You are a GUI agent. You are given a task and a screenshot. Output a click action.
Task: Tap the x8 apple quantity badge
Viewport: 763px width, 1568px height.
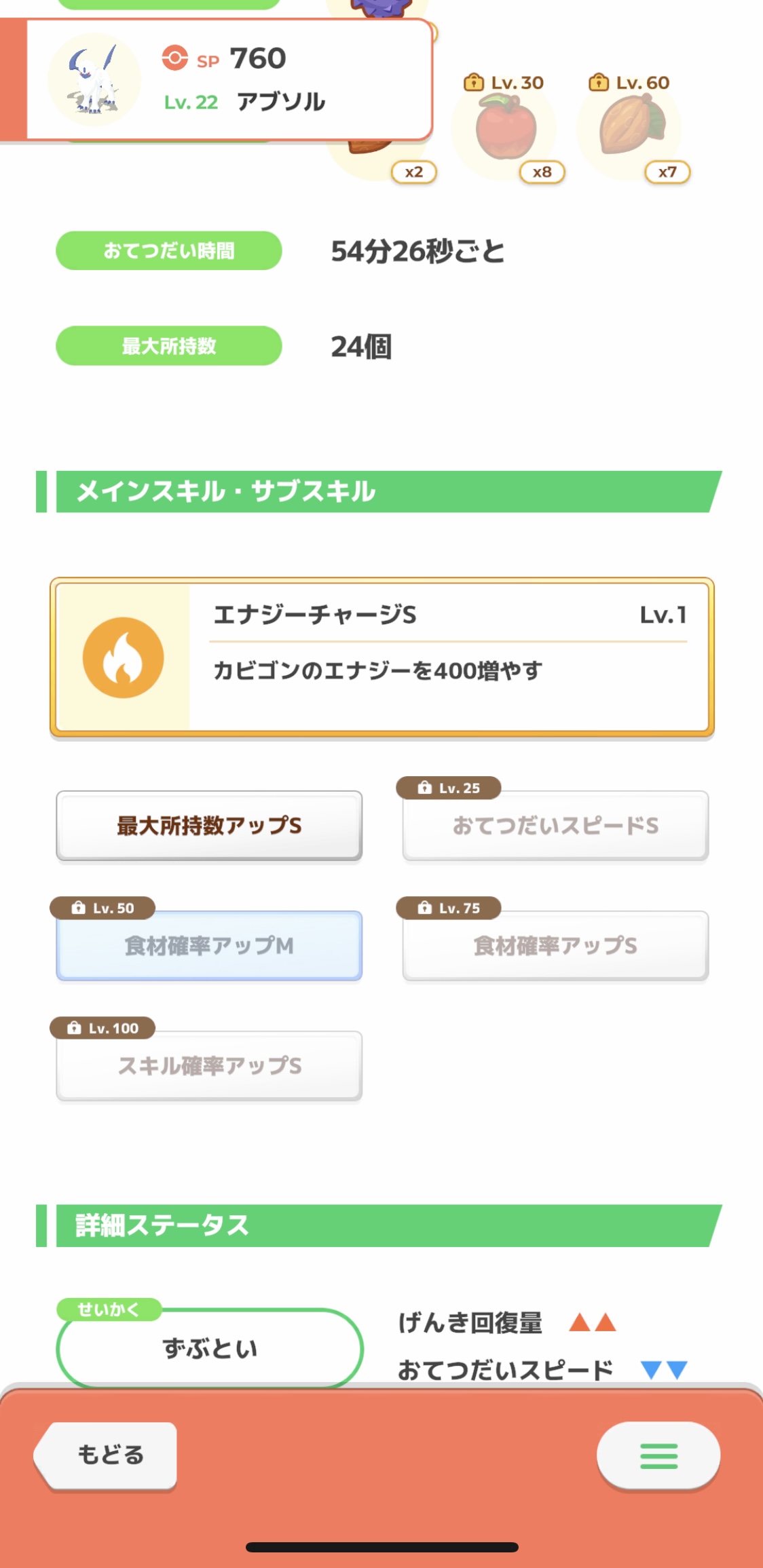coord(542,172)
